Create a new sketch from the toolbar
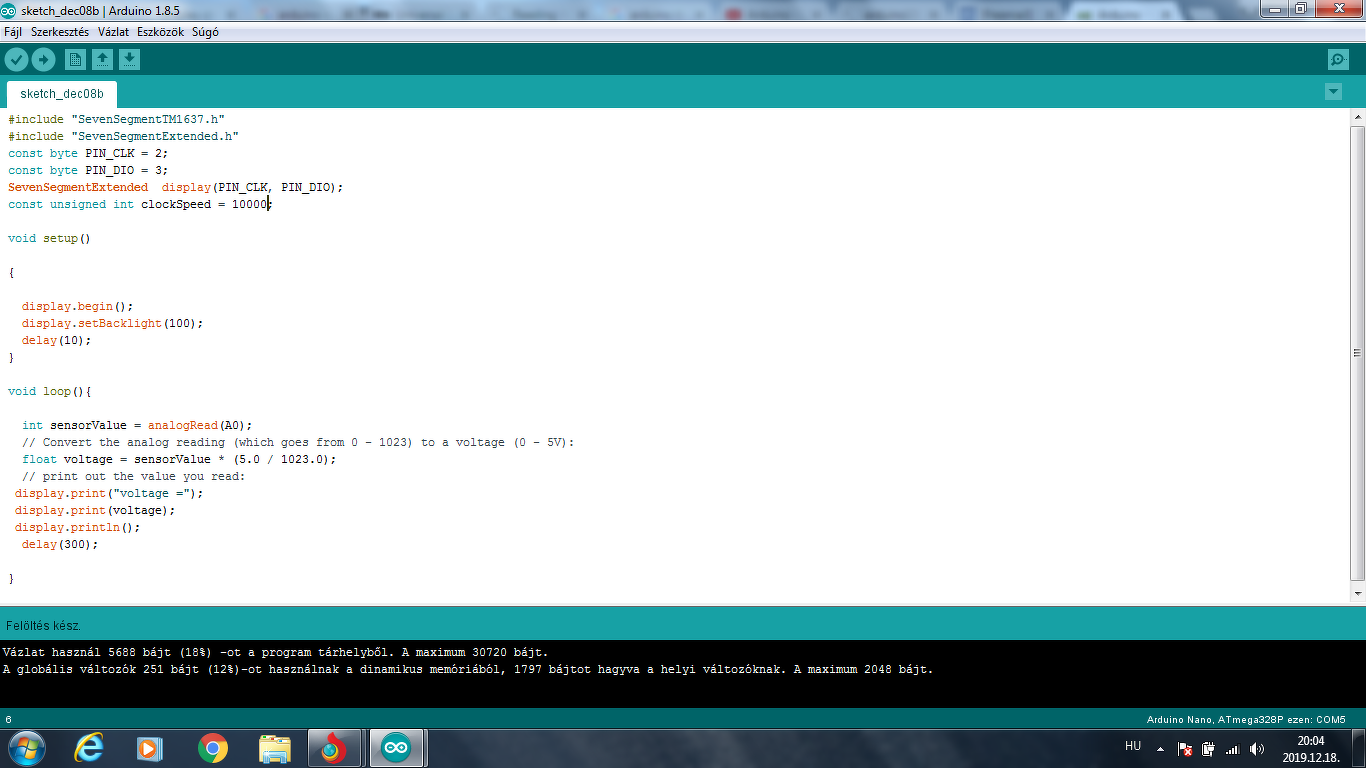 [x=75, y=60]
